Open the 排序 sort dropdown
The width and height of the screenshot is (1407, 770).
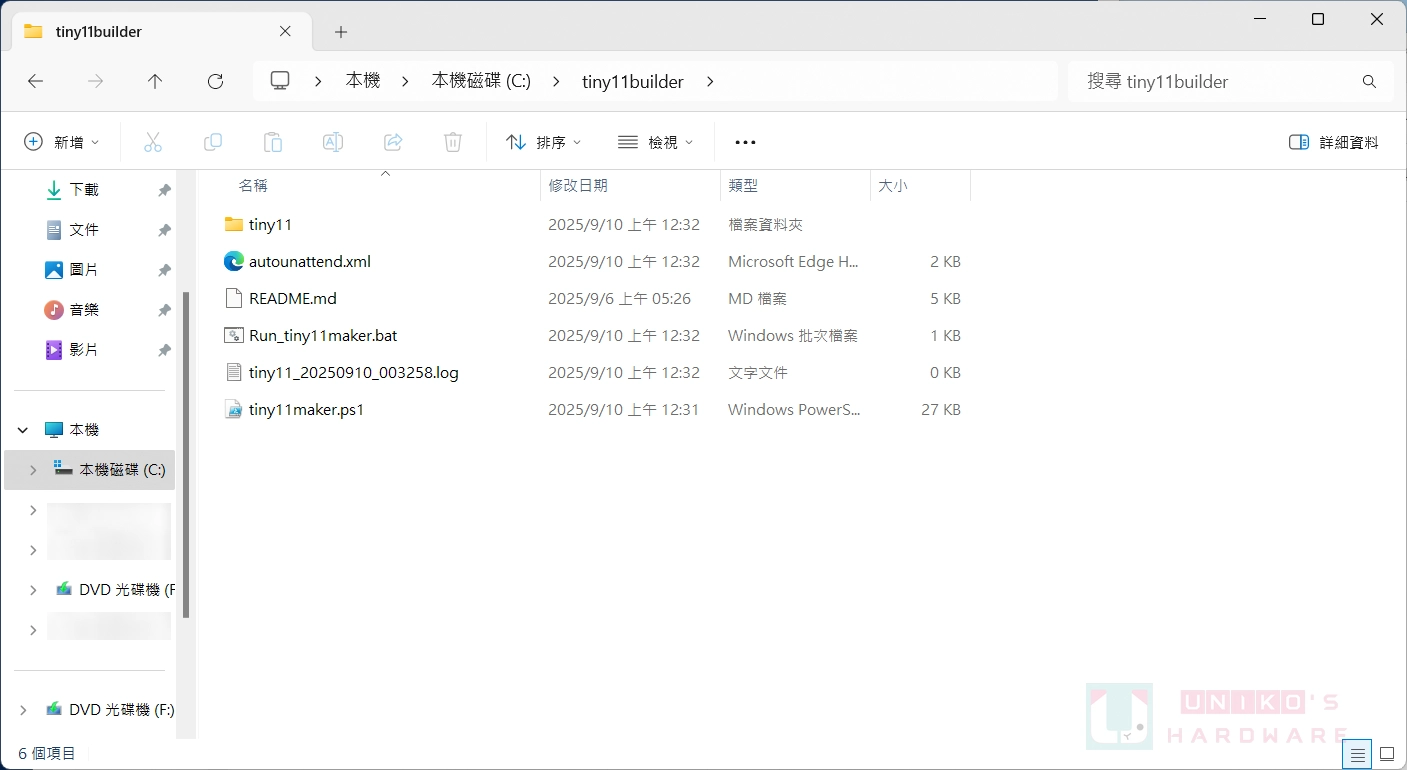(544, 142)
